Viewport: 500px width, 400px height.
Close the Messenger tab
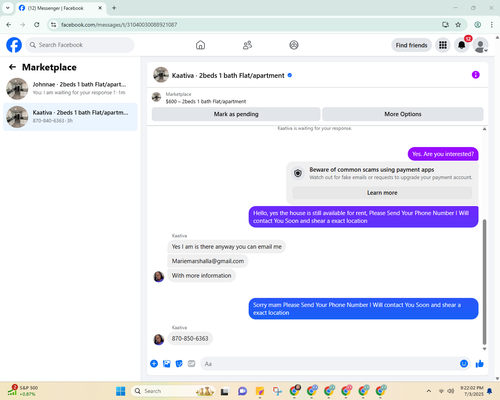(x=100, y=8)
